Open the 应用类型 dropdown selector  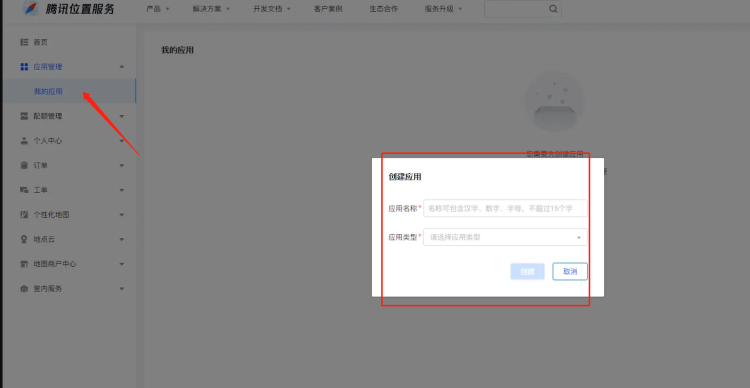[x=505, y=237]
